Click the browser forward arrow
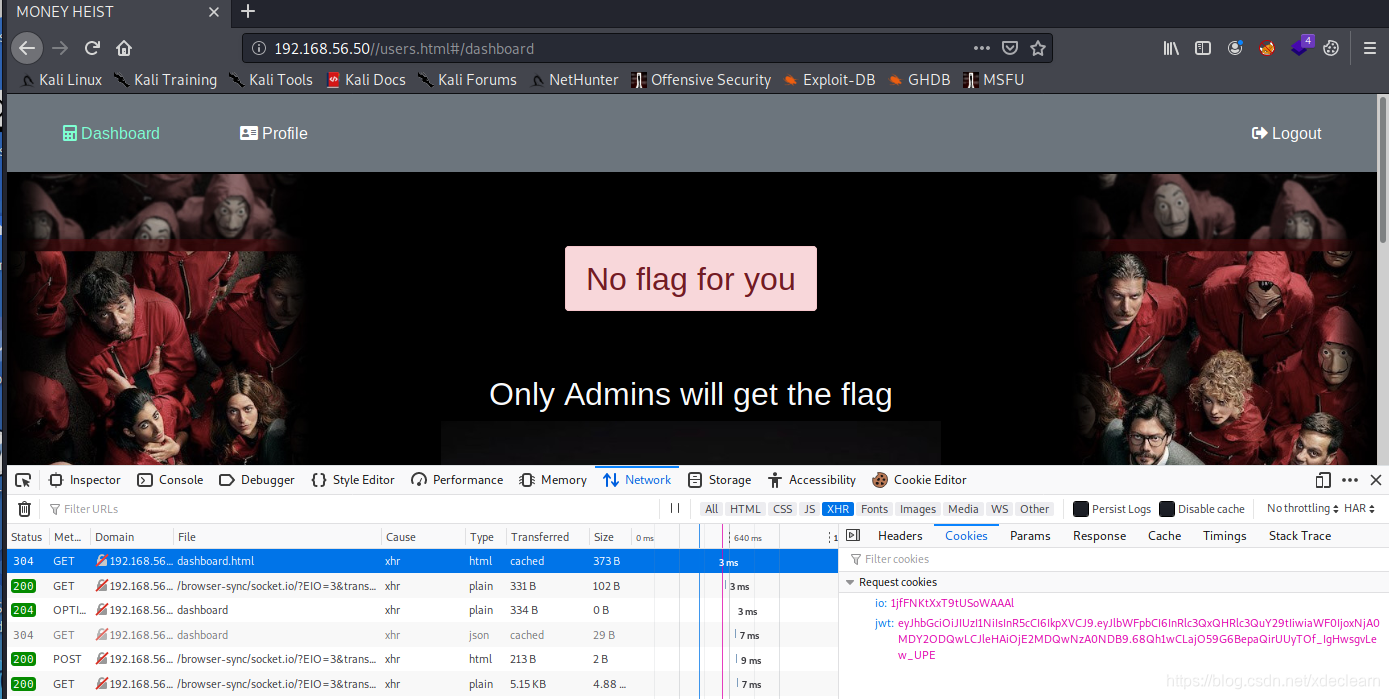The image size is (1389, 699). point(60,48)
